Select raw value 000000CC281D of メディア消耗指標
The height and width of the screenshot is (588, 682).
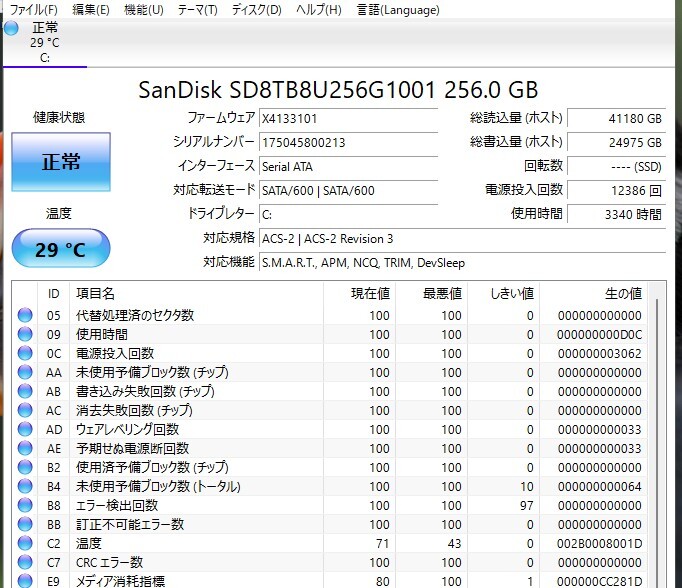coord(599,581)
